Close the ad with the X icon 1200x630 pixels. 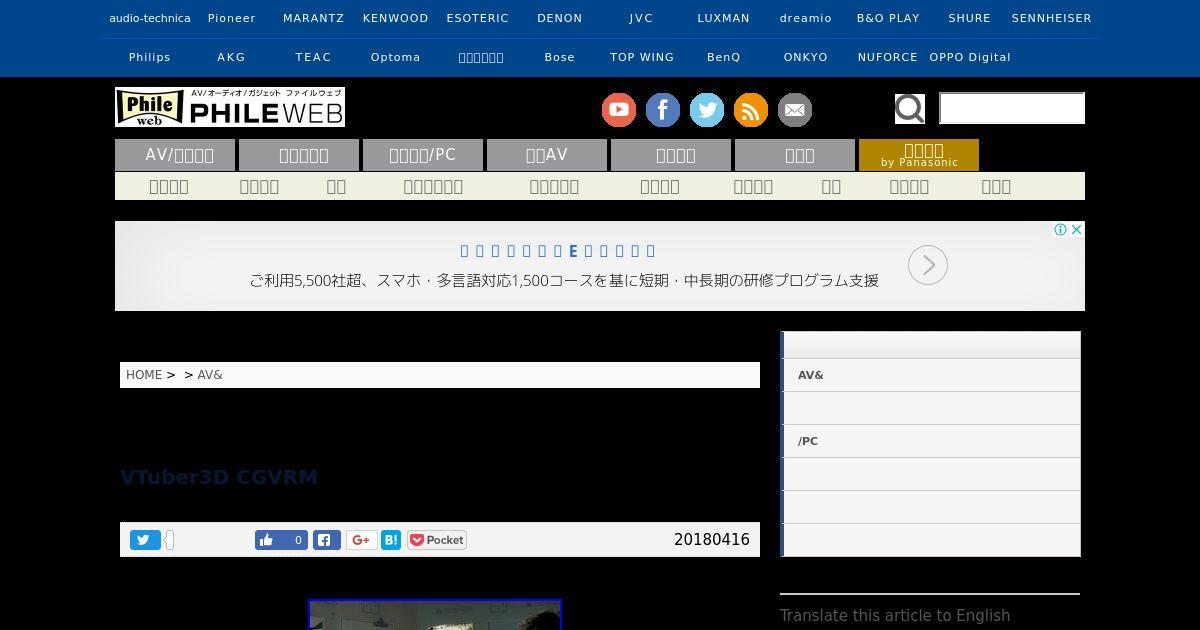click(x=1077, y=229)
